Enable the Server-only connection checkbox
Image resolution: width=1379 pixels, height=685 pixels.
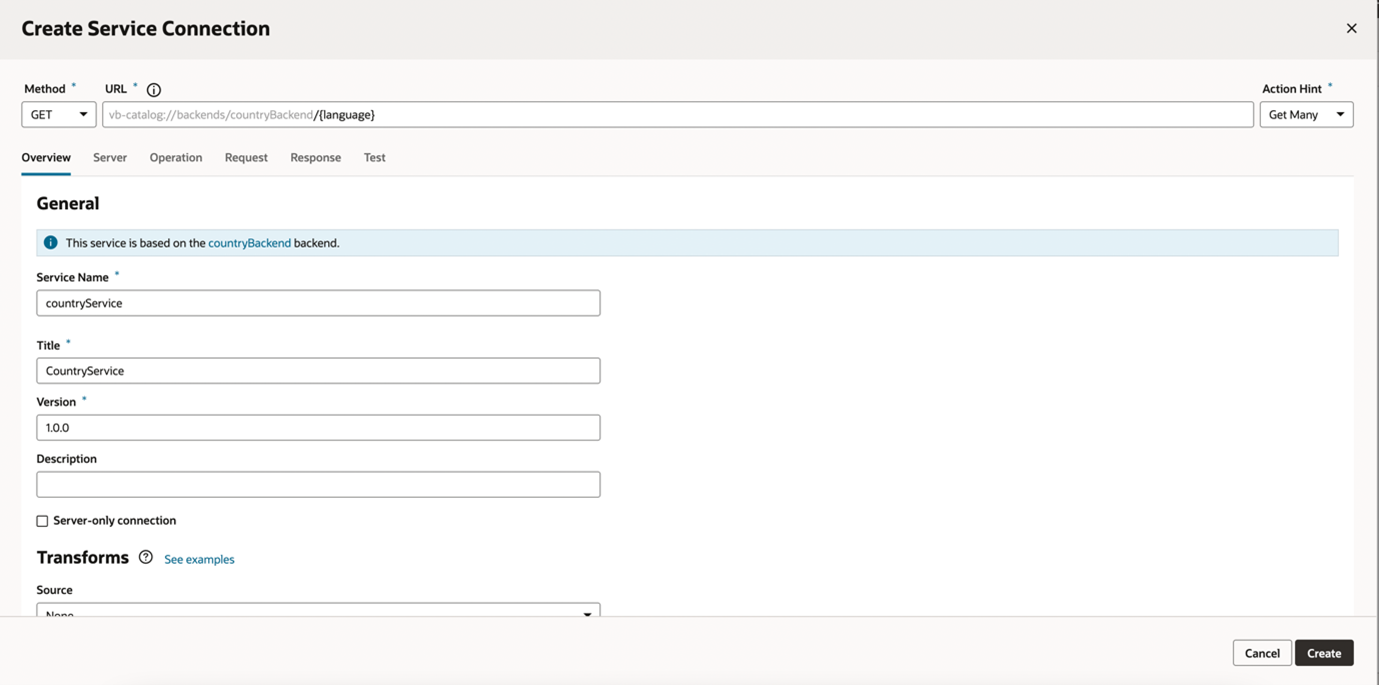coord(41,520)
